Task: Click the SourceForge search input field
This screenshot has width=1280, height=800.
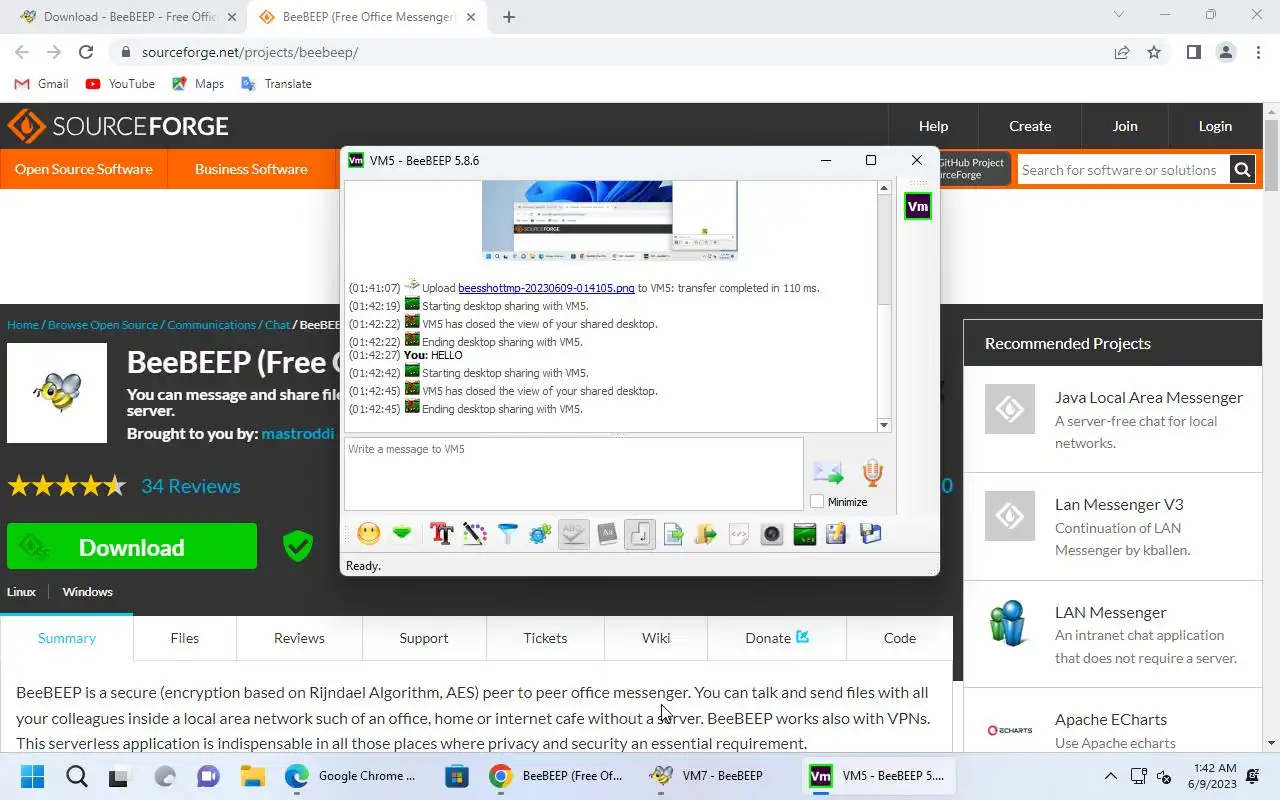Action: pyautogui.click(x=1123, y=170)
